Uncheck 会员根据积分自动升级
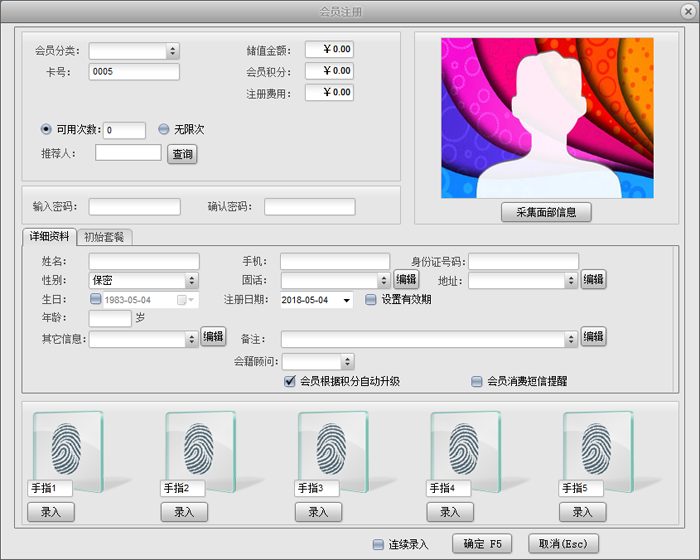The image size is (700, 560). pyautogui.click(x=290, y=381)
